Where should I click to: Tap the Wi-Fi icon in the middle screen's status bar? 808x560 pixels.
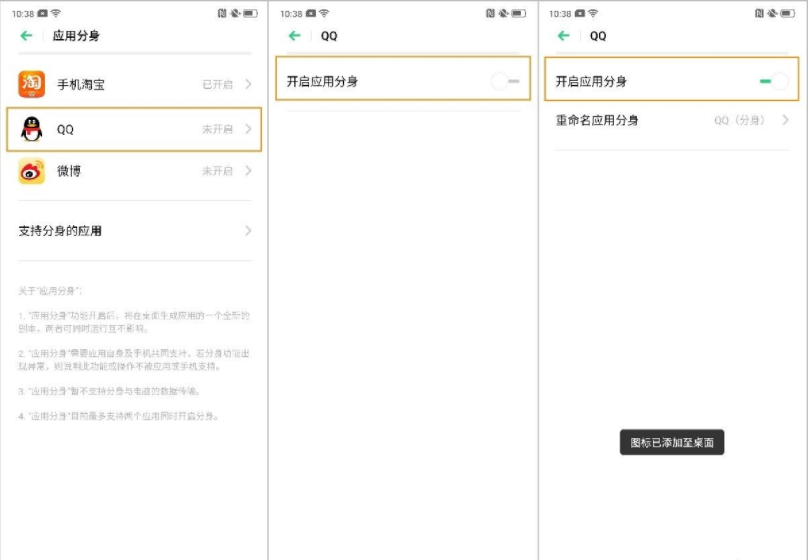tap(324, 13)
